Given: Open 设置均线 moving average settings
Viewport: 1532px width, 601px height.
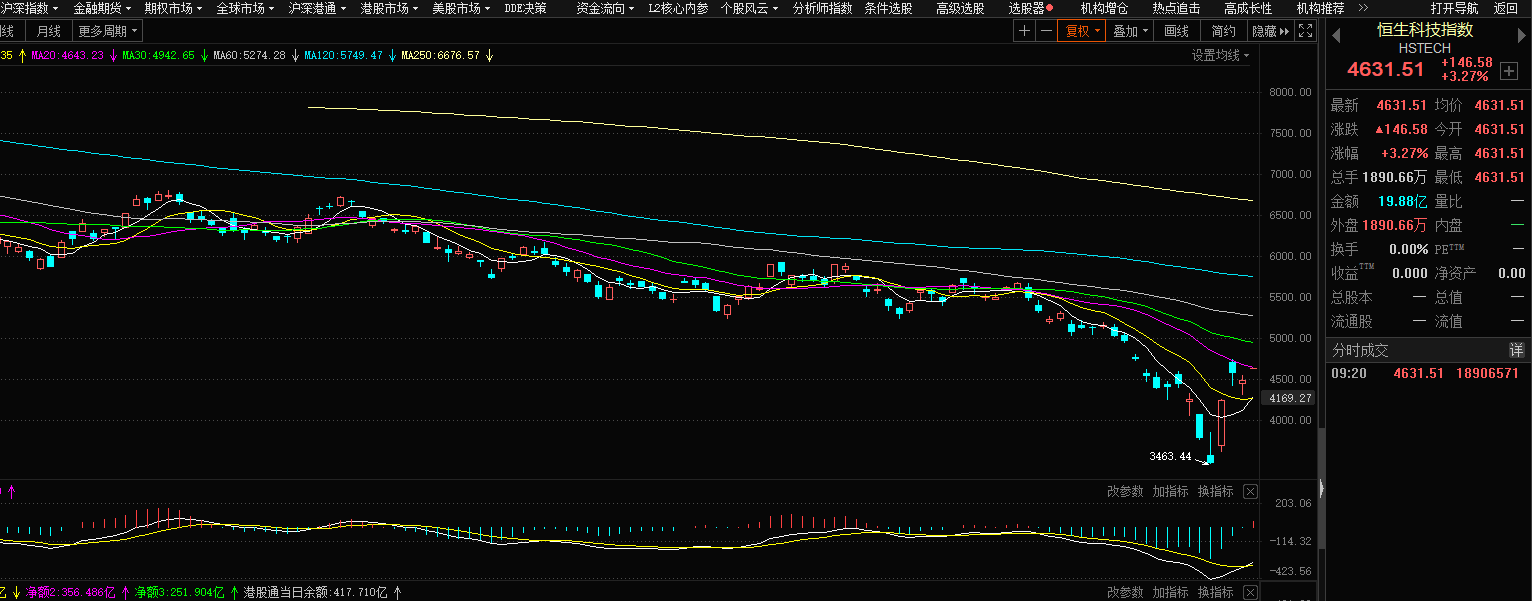Looking at the screenshot, I should pyautogui.click(x=1220, y=55).
